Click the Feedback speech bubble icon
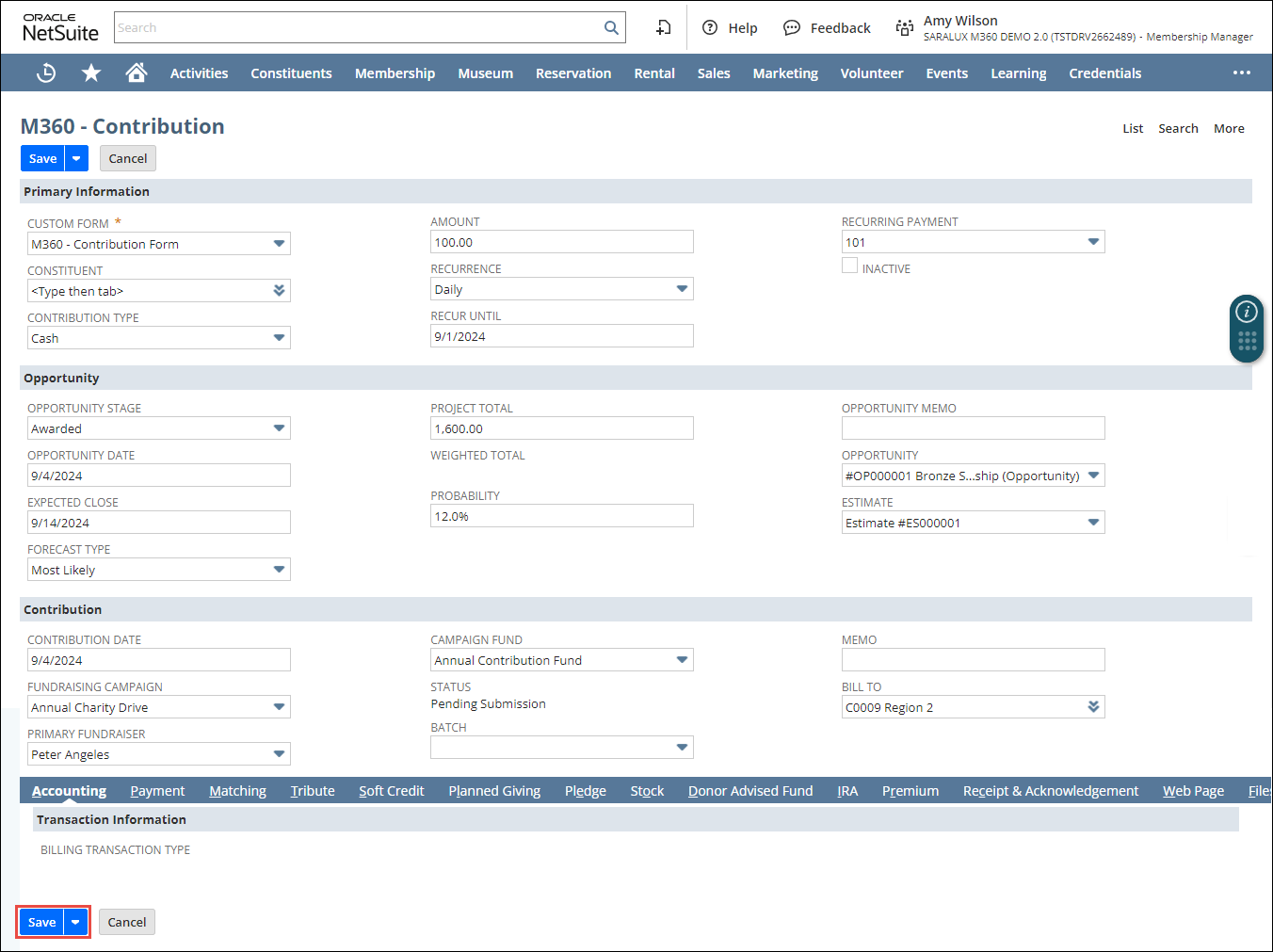Viewport: 1273px width, 952px height. coord(792,28)
